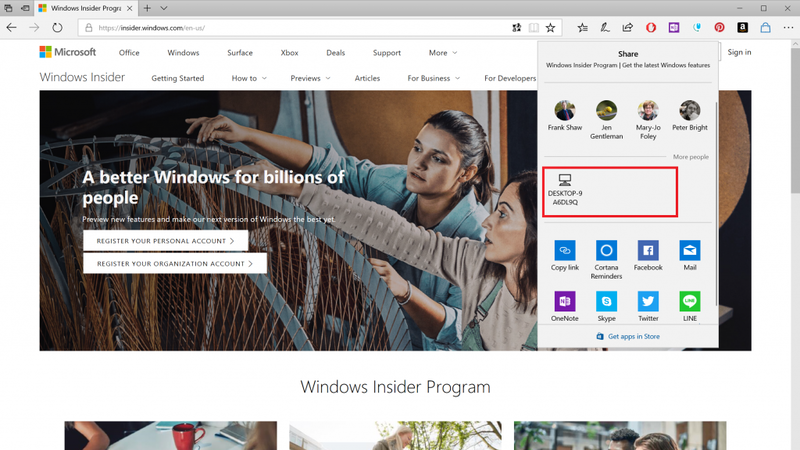Open Get apps in Store link

pyautogui.click(x=628, y=336)
